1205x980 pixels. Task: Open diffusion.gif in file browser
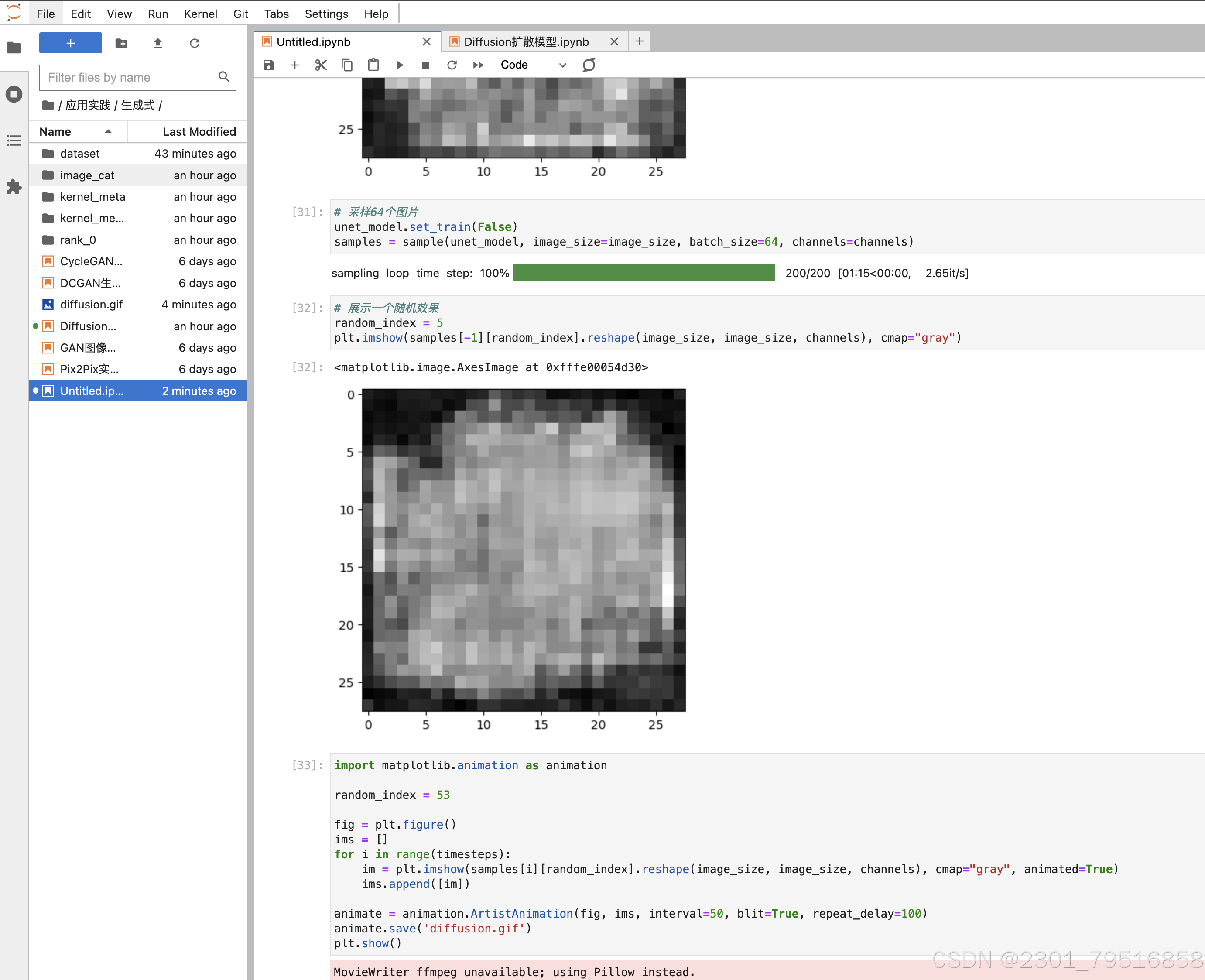tap(92, 304)
